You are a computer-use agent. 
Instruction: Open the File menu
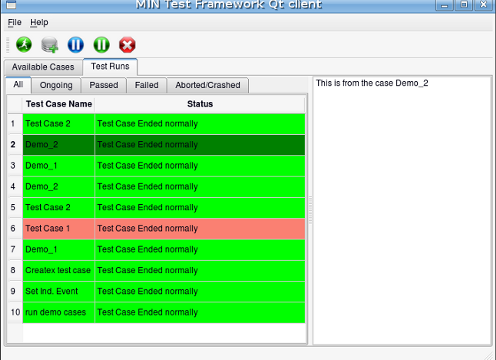click(x=14, y=22)
